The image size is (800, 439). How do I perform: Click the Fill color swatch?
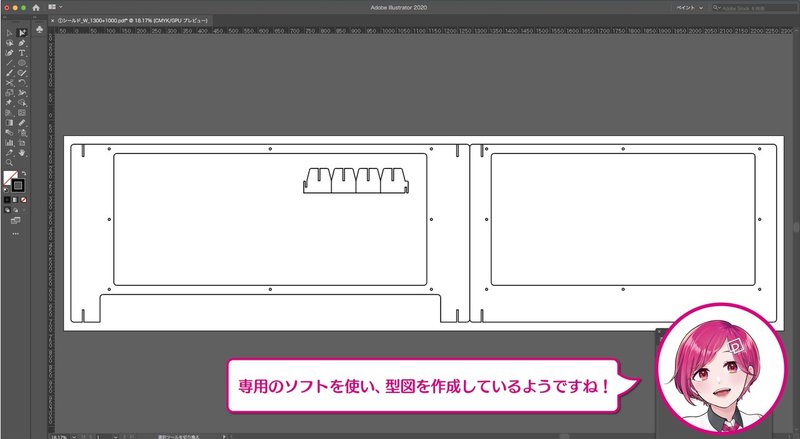pos(10,177)
